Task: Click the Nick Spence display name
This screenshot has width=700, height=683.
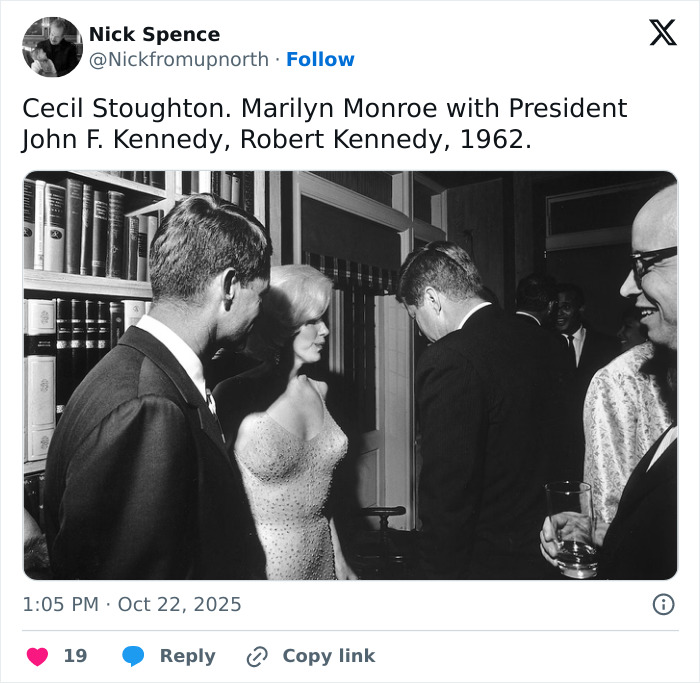Action: (x=154, y=34)
